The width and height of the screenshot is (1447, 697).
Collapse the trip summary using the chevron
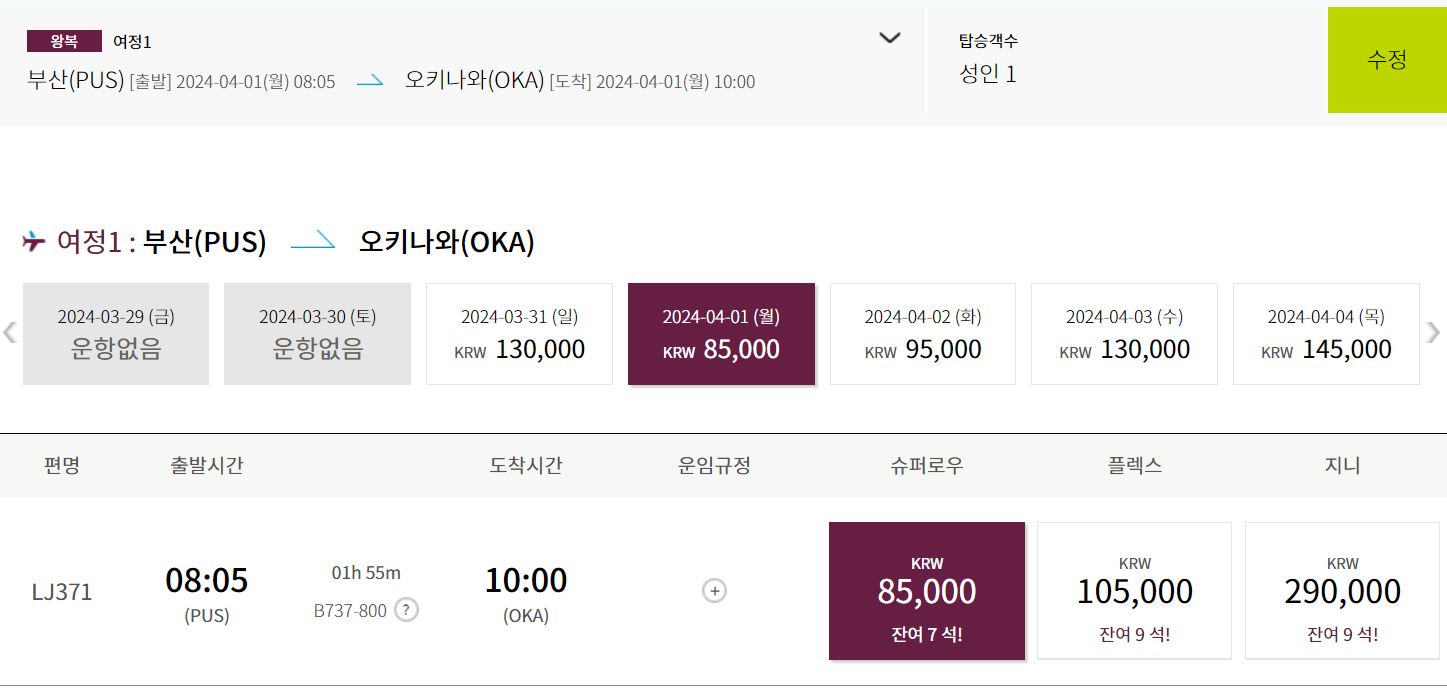pos(888,38)
